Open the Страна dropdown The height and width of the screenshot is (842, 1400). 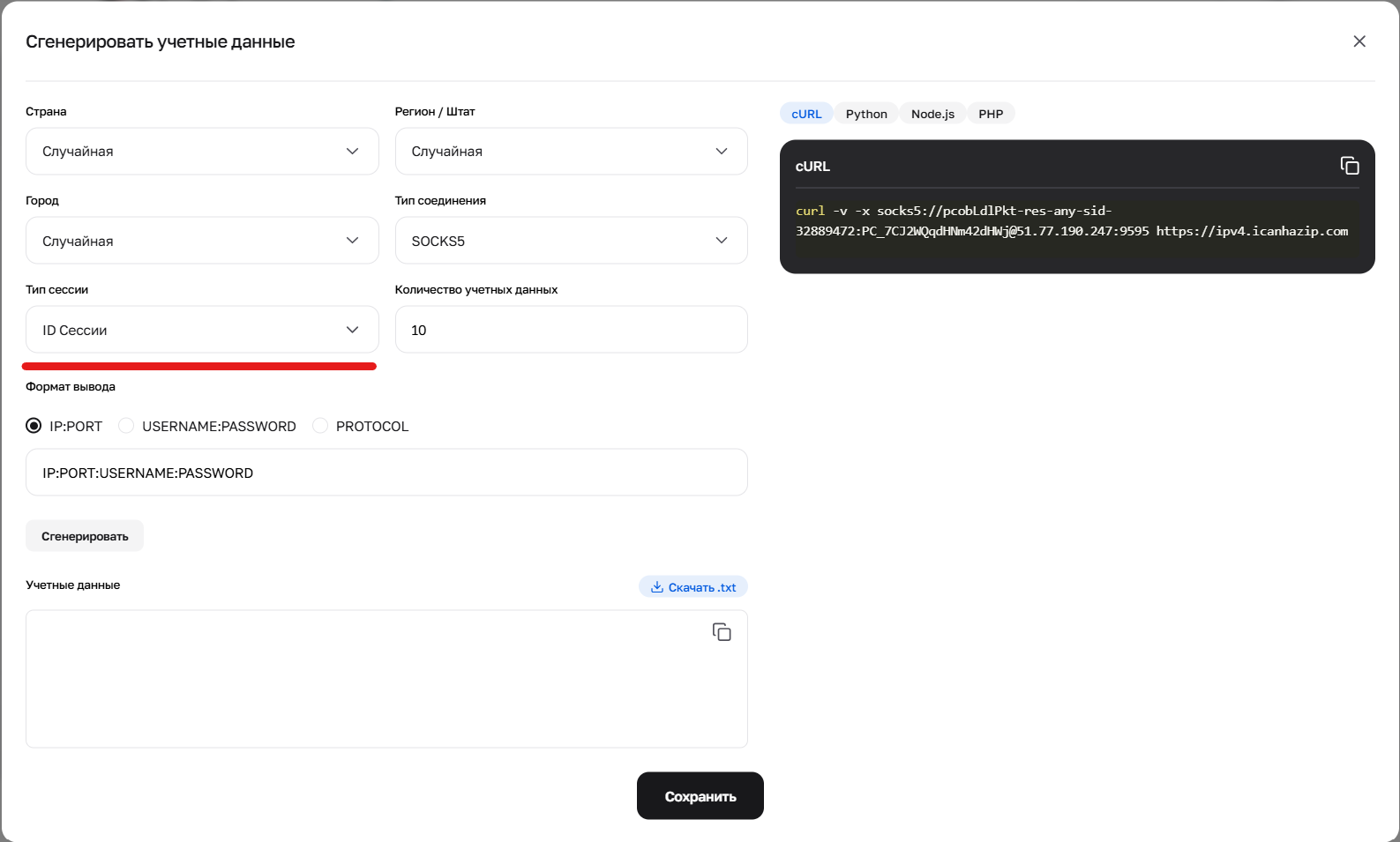[202, 152]
